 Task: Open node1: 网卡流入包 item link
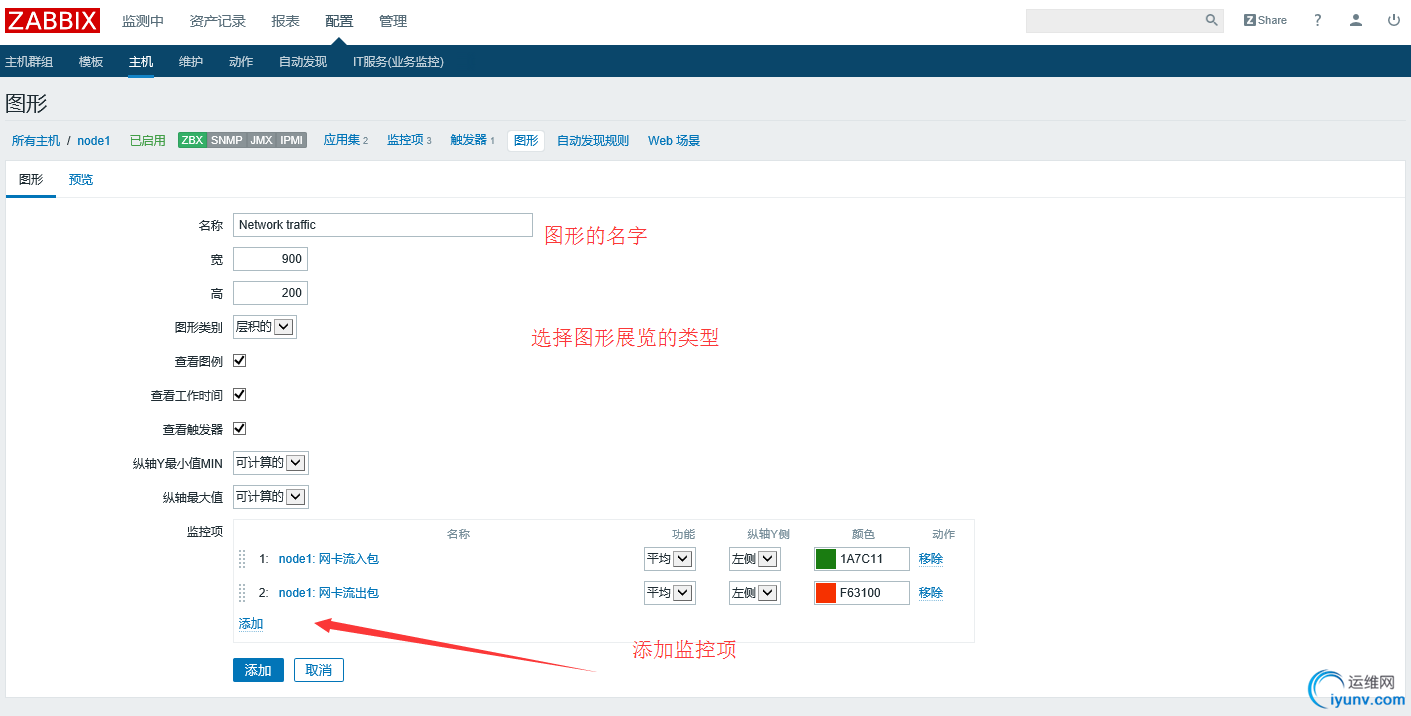(x=329, y=559)
